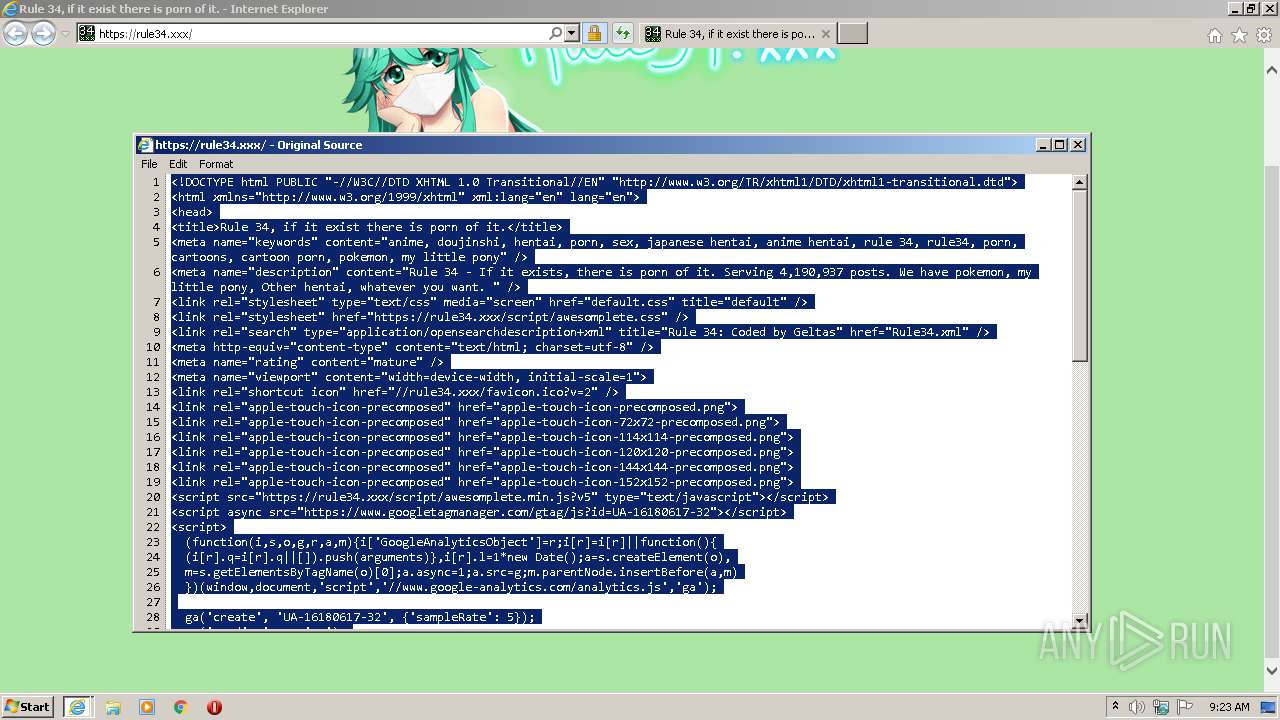Click the volume speaker tray icon
This screenshot has width=1280, height=720.
click(x=1137, y=707)
